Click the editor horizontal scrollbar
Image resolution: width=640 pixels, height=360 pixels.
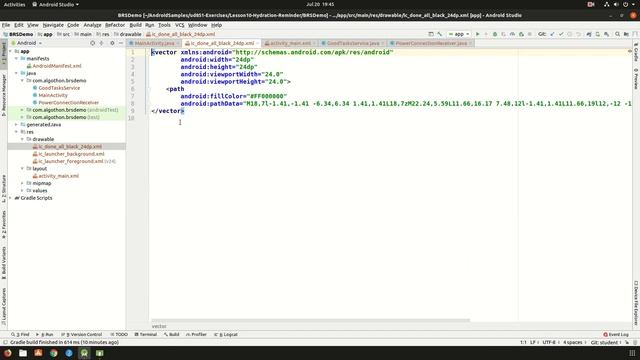310,320
